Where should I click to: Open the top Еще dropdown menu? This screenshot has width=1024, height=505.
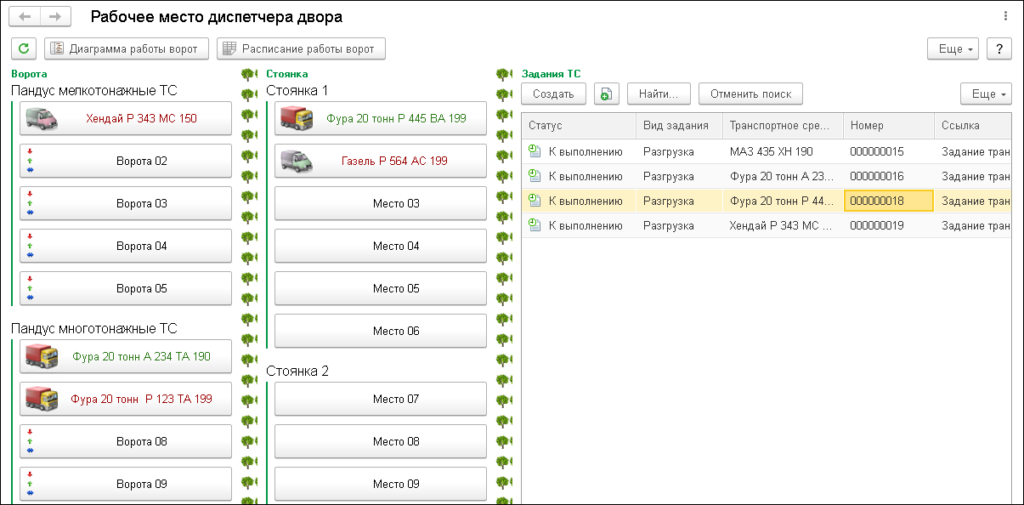[953, 49]
